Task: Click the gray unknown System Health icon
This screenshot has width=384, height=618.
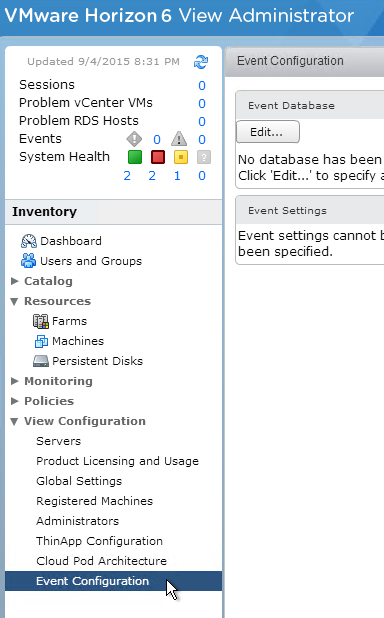Action: pos(204,157)
